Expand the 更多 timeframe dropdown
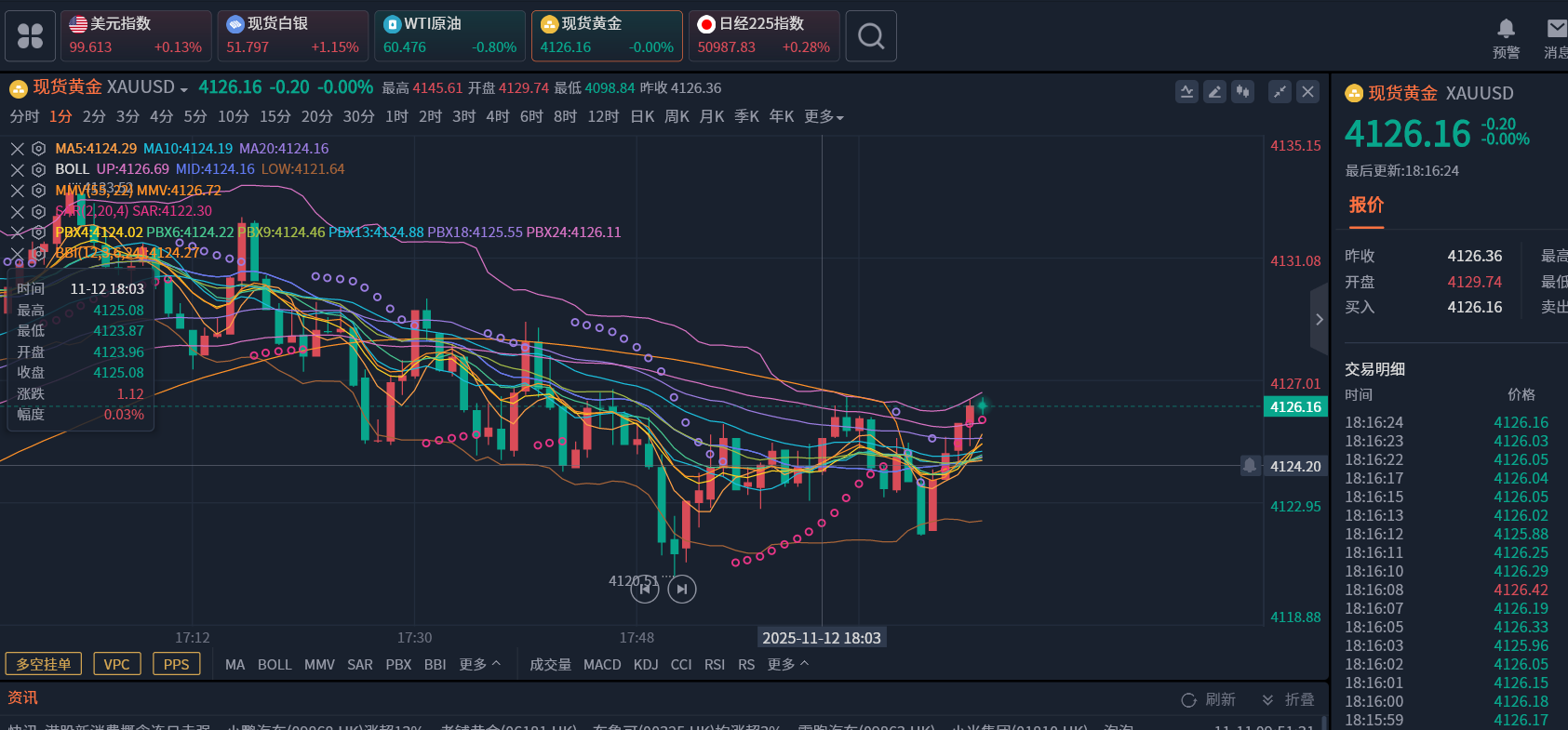The width and height of the screenshot is (1568, 730). (x=824, y=116)
